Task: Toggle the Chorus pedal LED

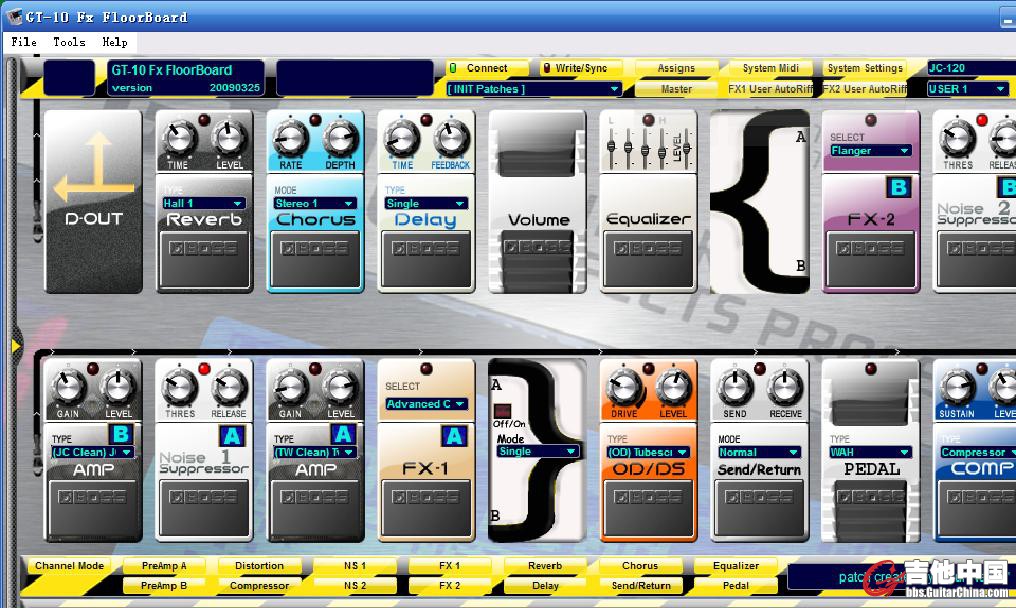Action: [316, 120]
